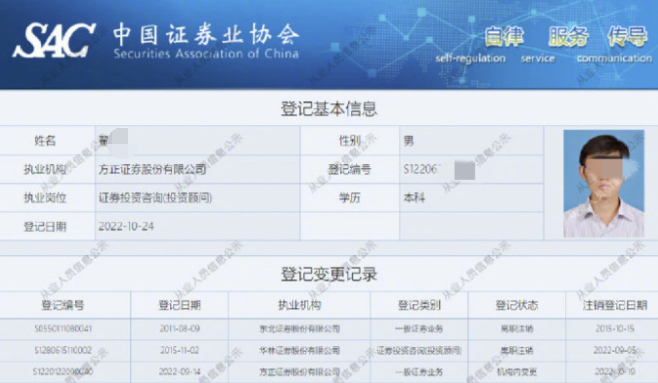Image resolution: width=658 pixels, height=383 pixels.
Task: Click the 2022-10-24 registration date value
Action: [x=126, y=227]
